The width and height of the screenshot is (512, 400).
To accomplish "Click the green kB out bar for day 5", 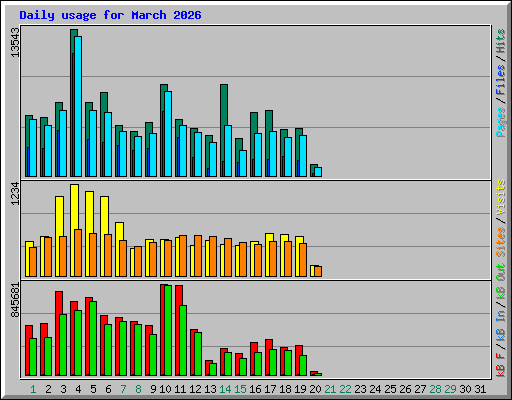I will click(93, 338).
